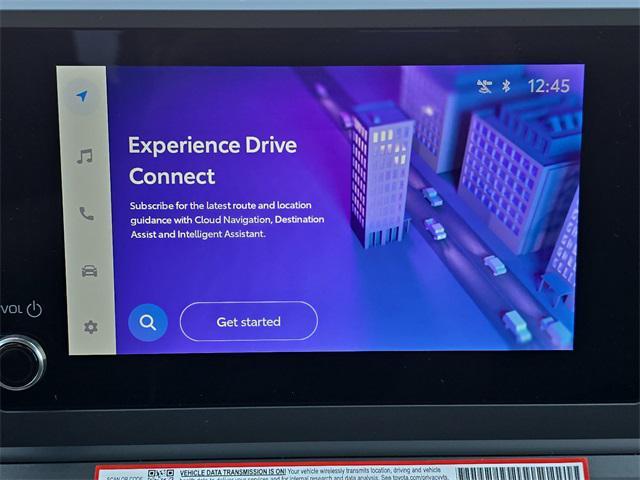Screen dimensions: 640x480
Task: Open the Vehicle car icon menu
Action: coord(89,271)
